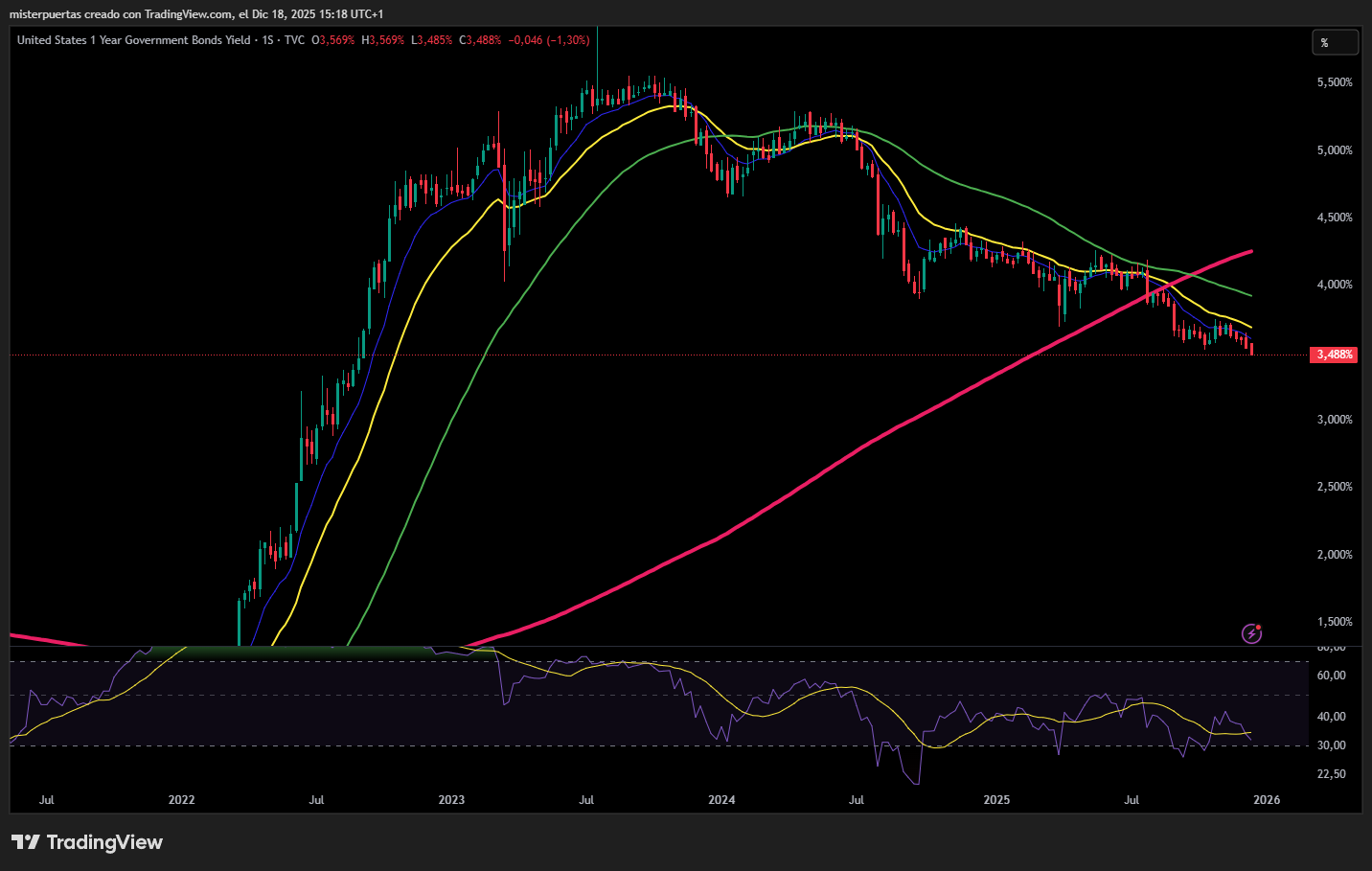
Task: Click the 2023 label on the time axis
Action: click(x=451, y=800)
